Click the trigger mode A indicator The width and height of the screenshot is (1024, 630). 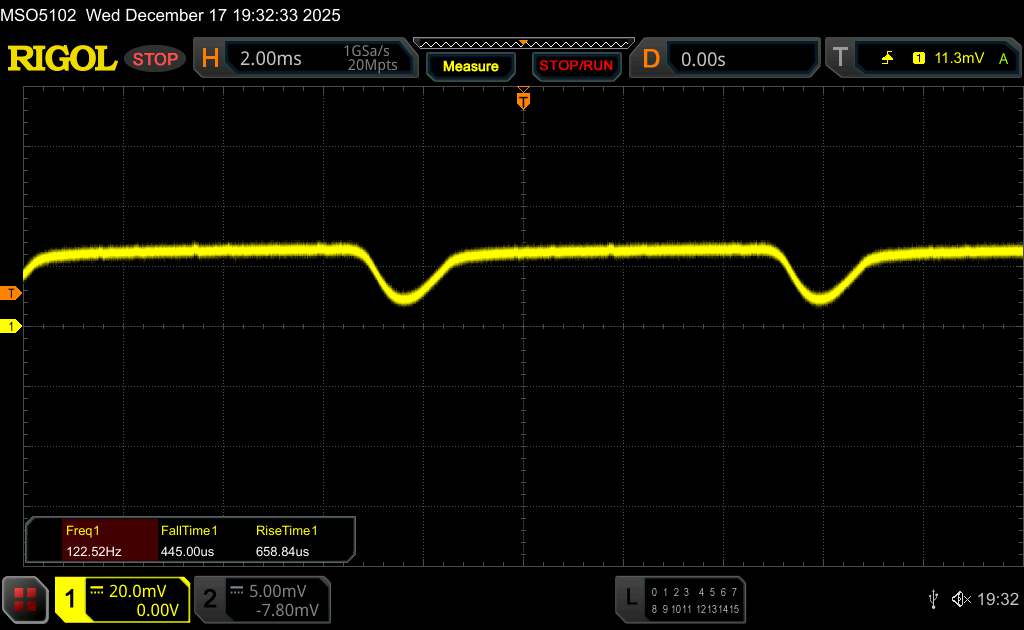tap(1003, 59)
